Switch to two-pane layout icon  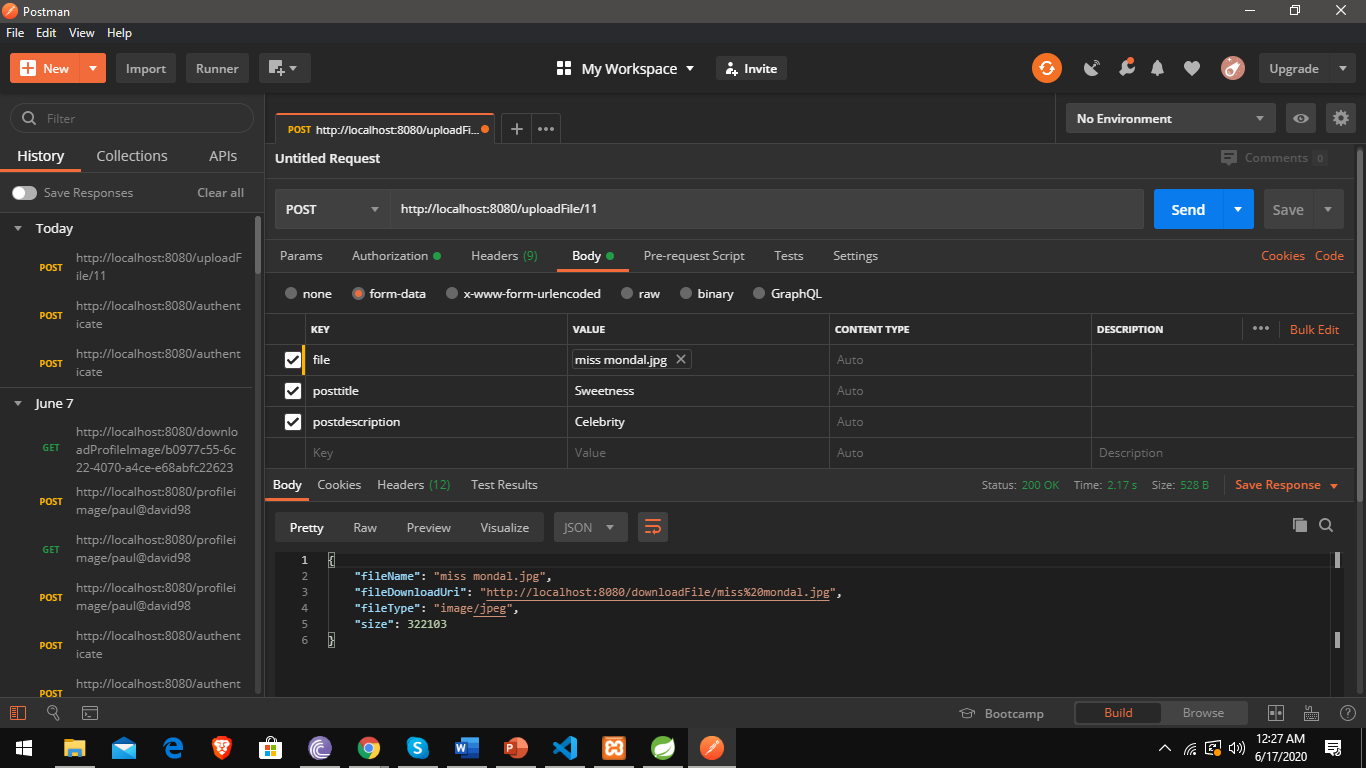1275,713
